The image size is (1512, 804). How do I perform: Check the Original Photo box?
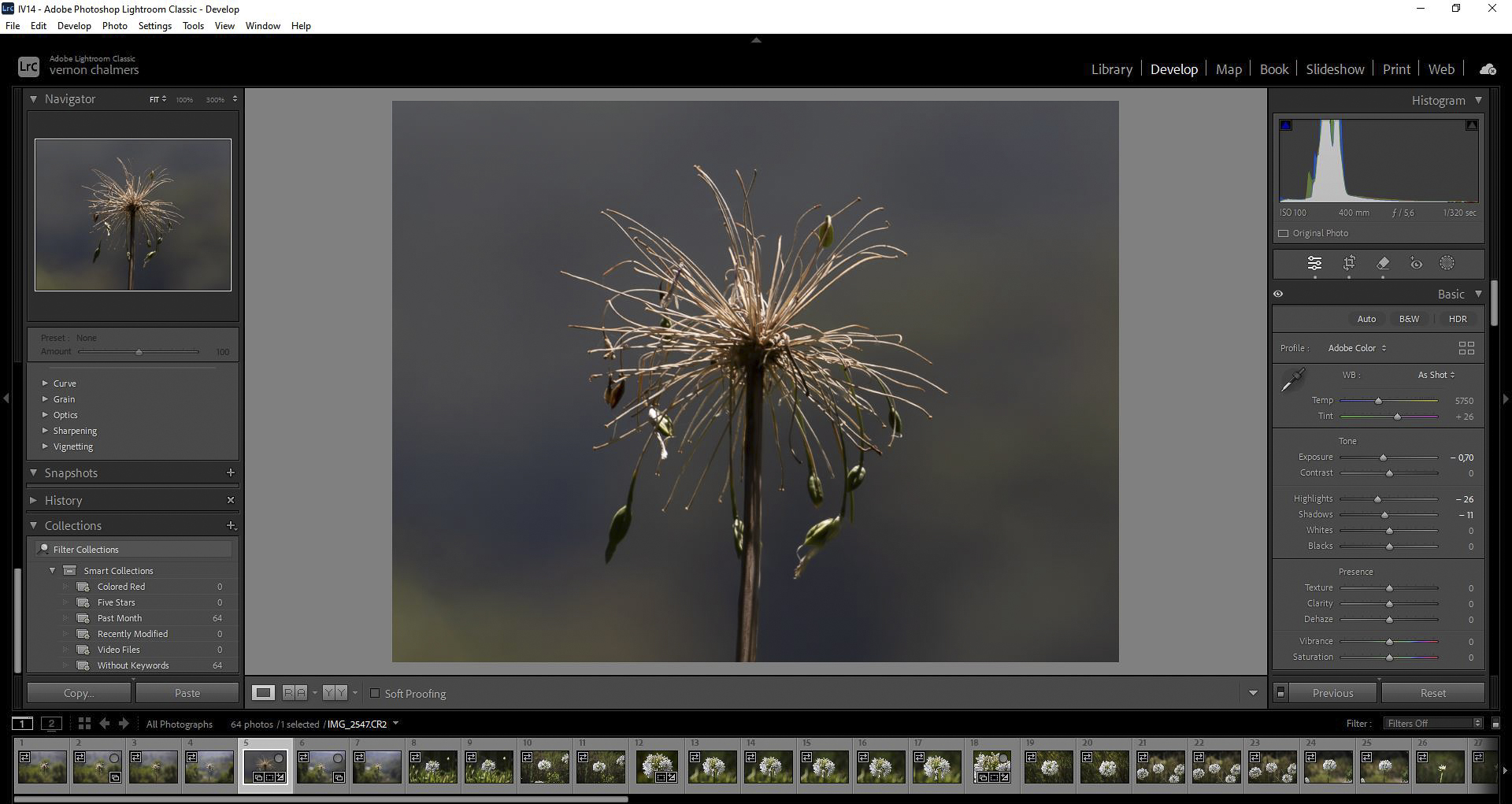[1284, 234]
